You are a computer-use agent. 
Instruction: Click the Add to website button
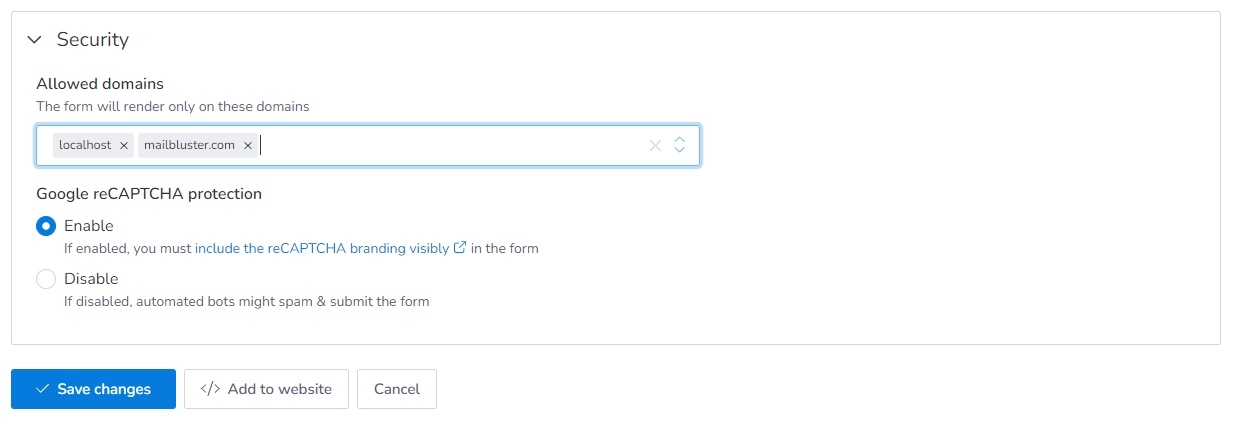coord(266,389)
